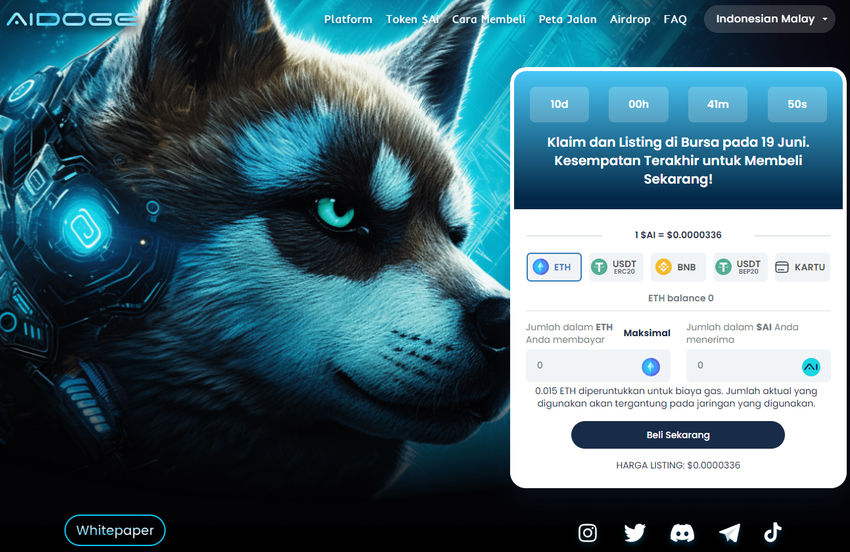The width and height of the screenshot is (850, 552).
Task: Focus the ETH amount input field
Action: point(598,366)
